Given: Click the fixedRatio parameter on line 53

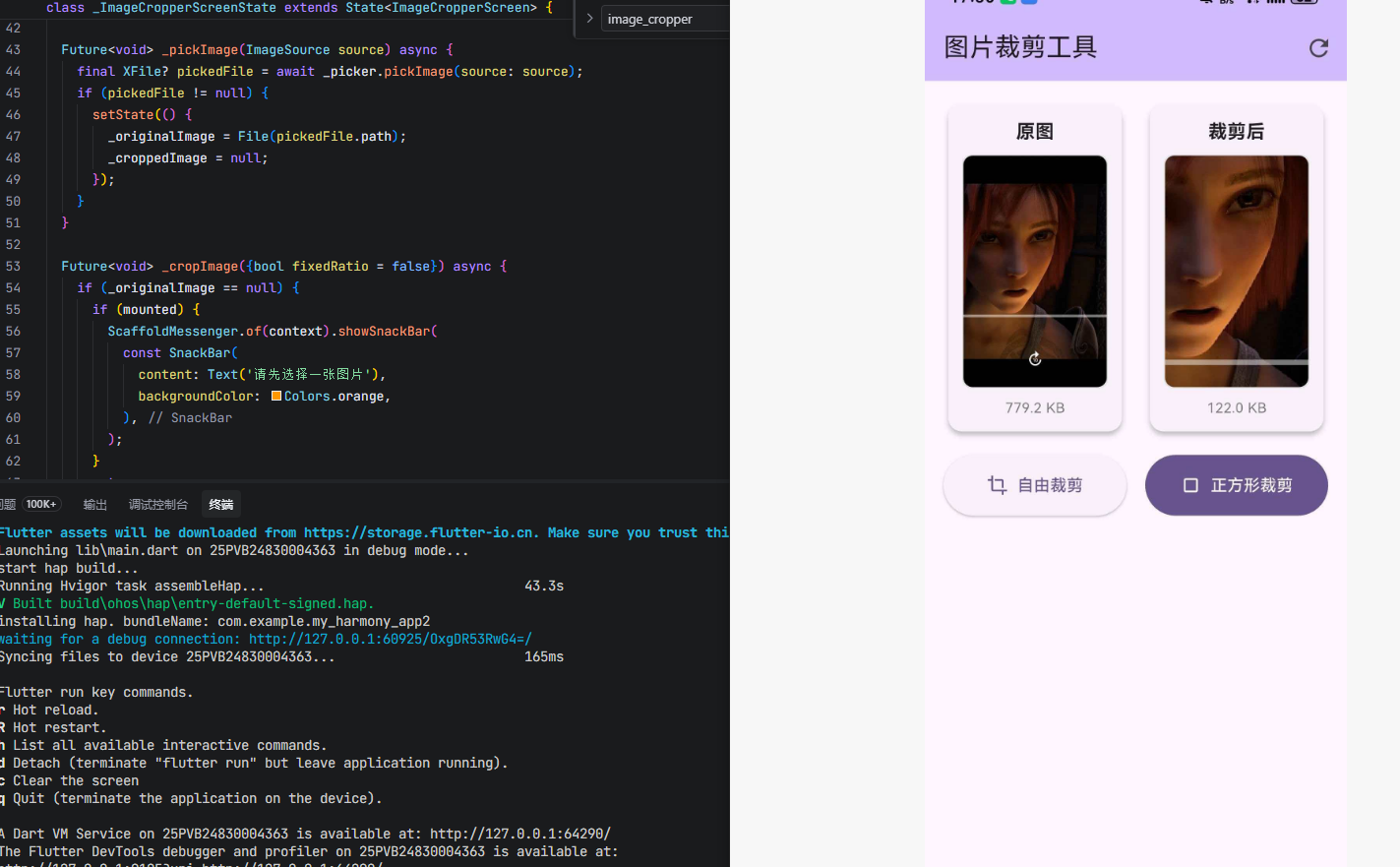Looking at the screenshot, I should [331, 266].
